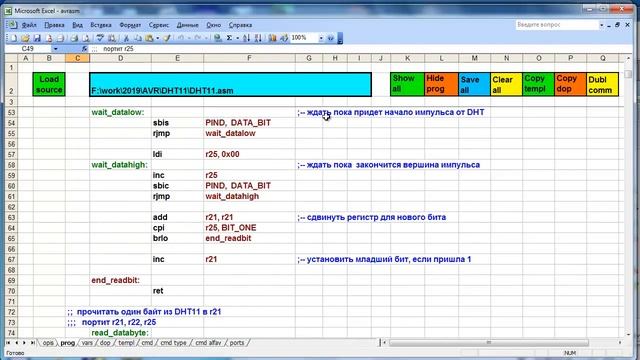The image size is (640, 360).
Task: Click the Paste clipboard icon
Action: point(149,38)
